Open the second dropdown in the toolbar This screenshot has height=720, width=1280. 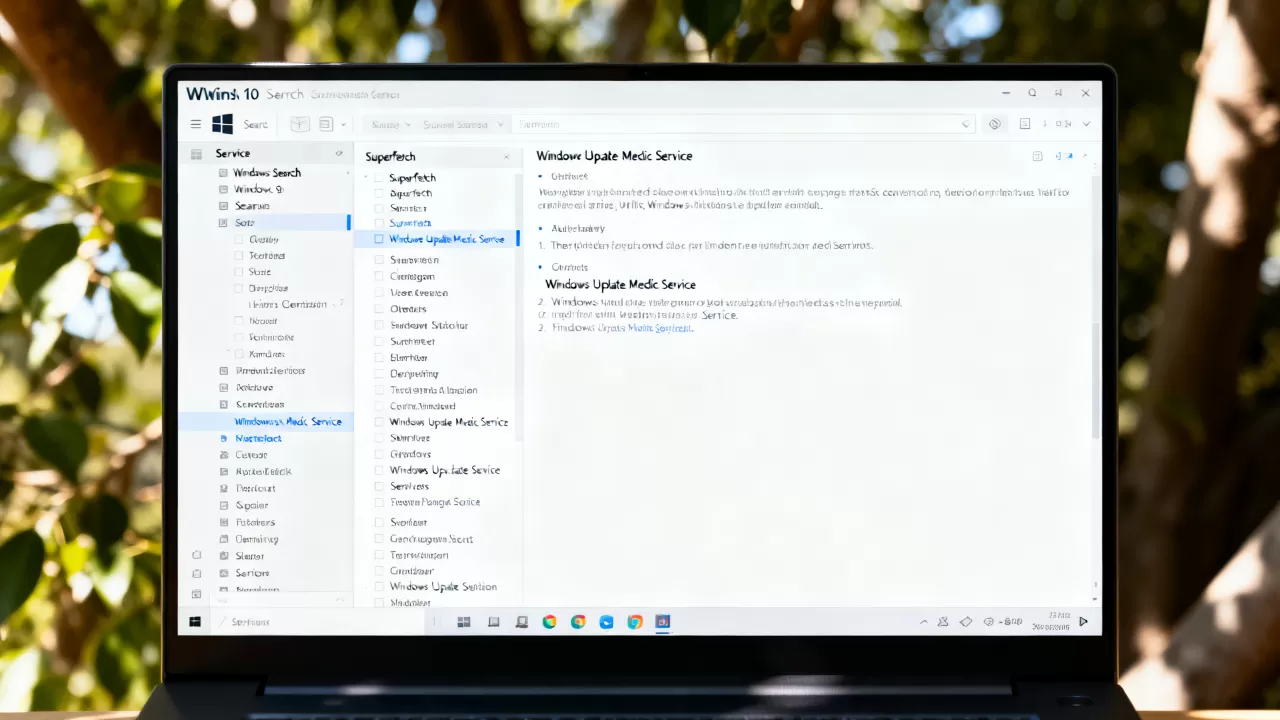pos(461,125)
